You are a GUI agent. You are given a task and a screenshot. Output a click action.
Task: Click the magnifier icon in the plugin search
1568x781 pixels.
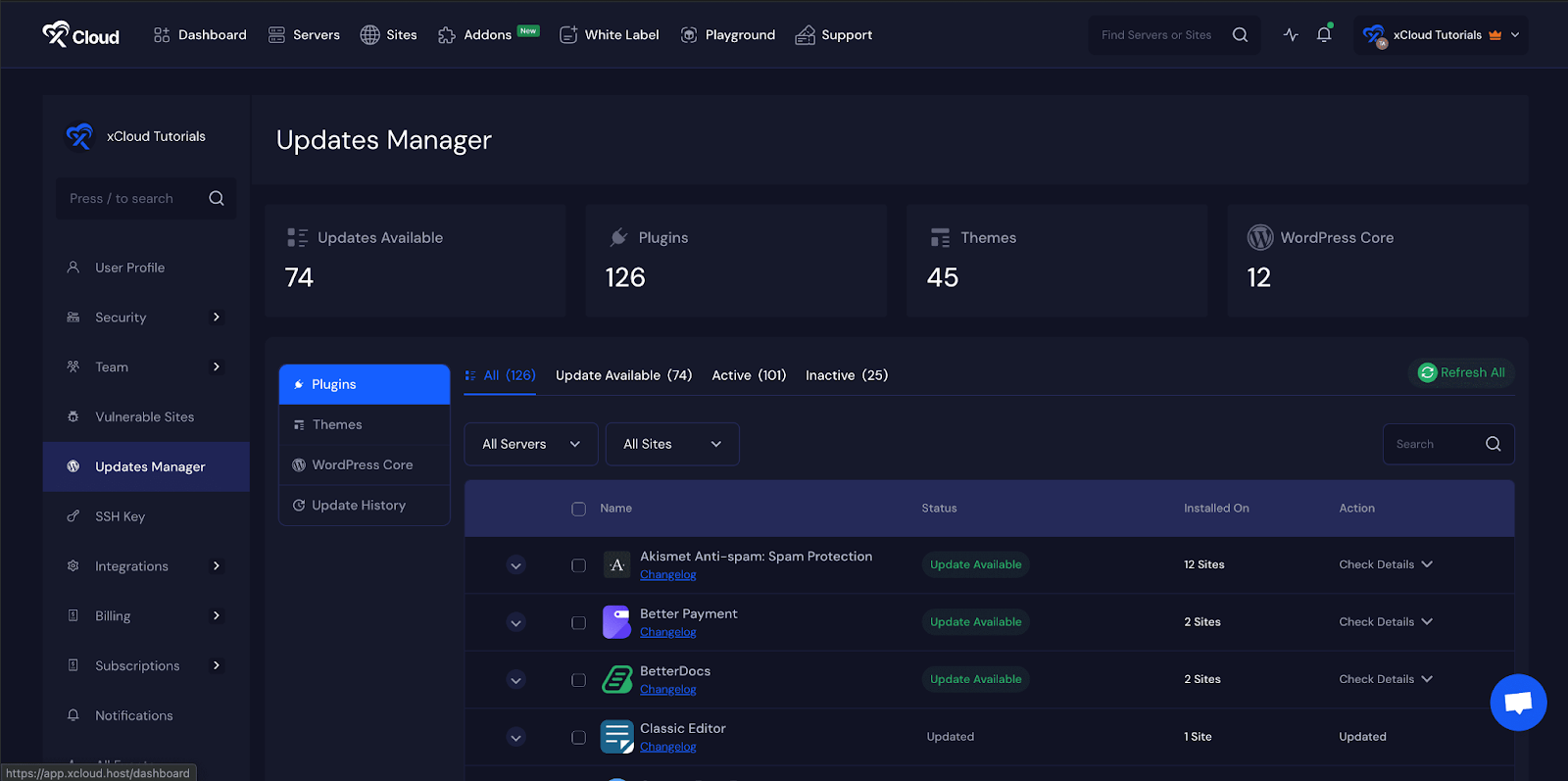(x=1493, y=444)
